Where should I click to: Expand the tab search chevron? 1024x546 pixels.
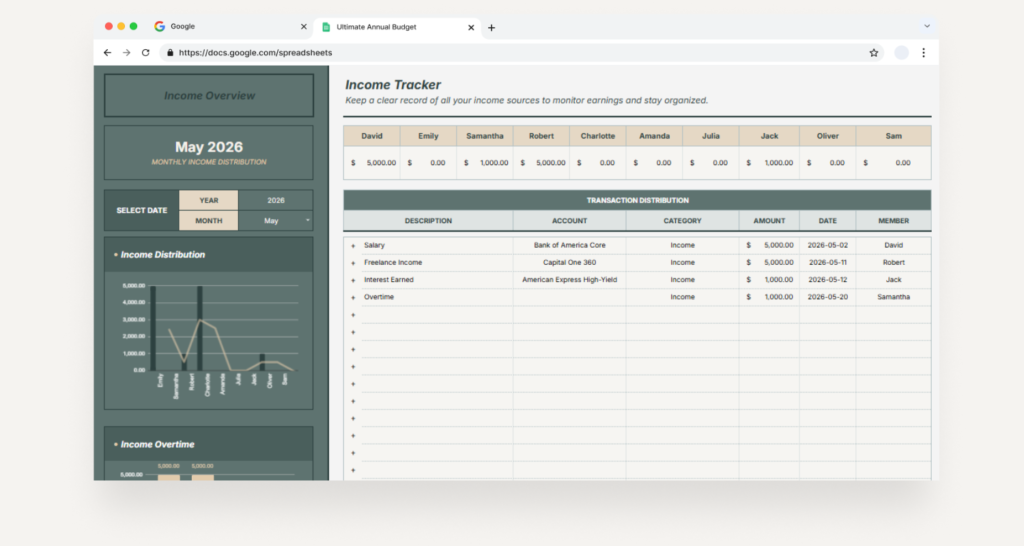(927, 26)
